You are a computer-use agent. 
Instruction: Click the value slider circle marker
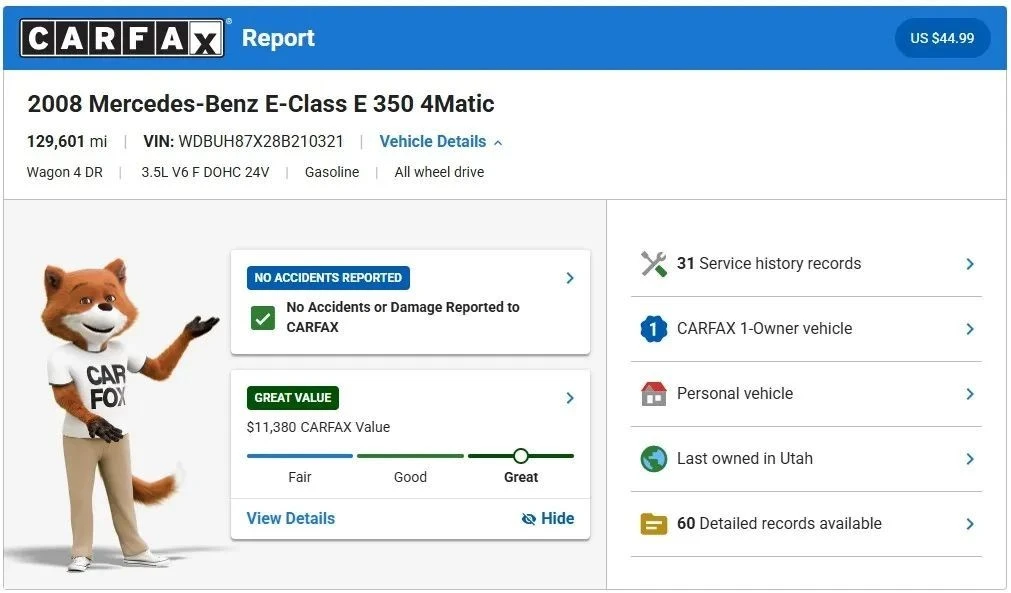point(520,456)
